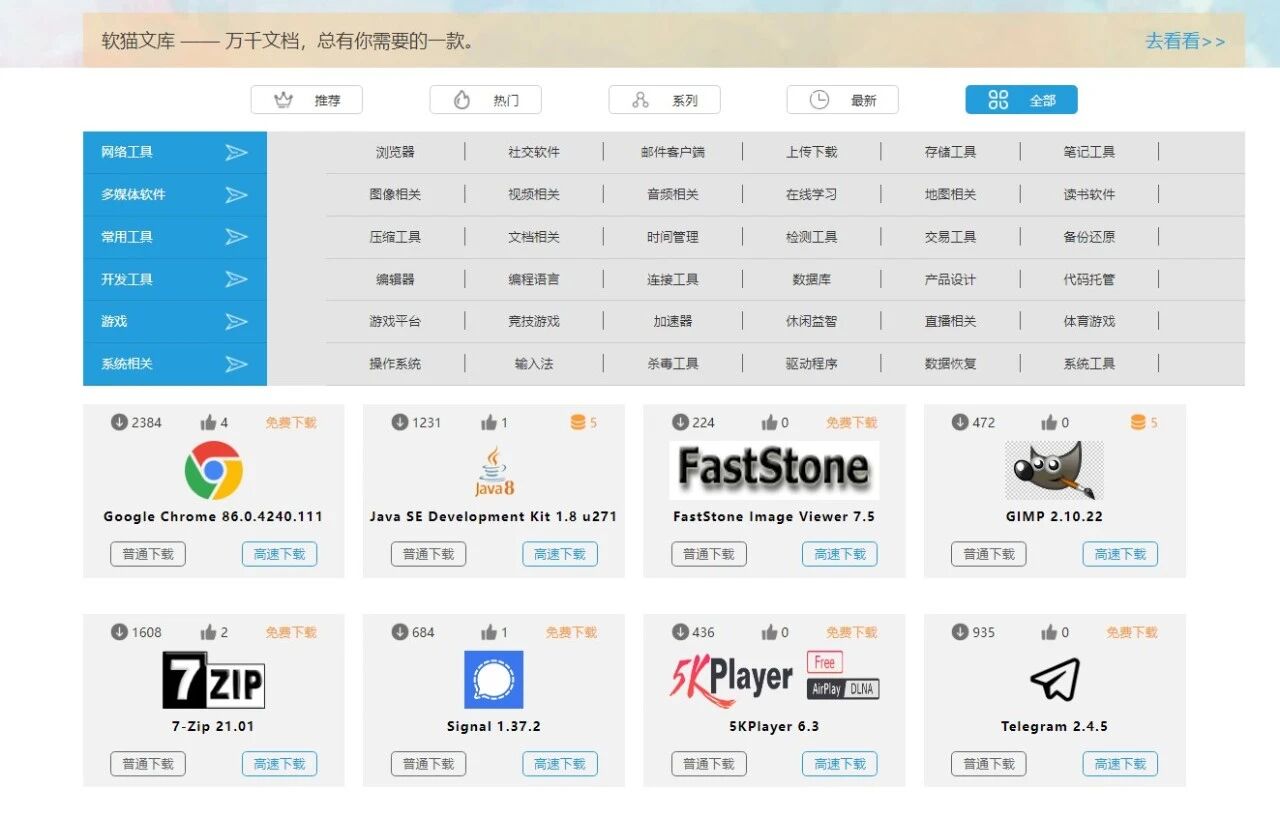
Task: Expand the 游戏 category arrow
Action: (236, 321)
